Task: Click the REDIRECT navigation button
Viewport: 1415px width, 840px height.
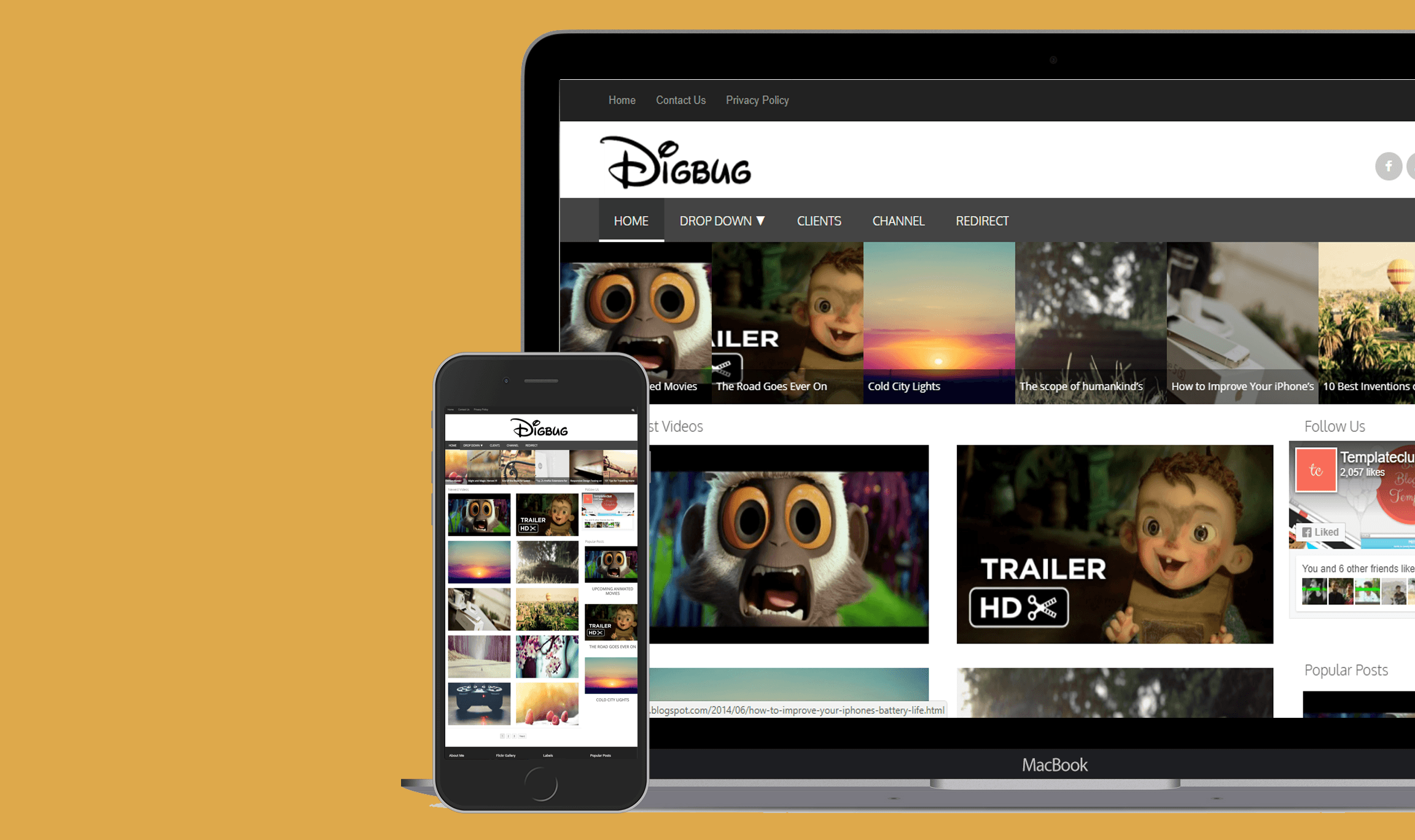Action: coord(980,220)
